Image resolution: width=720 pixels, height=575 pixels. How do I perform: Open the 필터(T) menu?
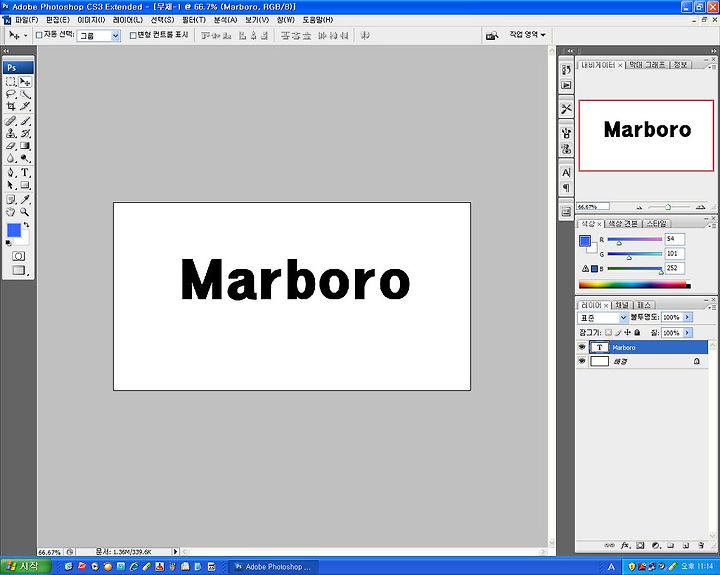coord(194,20)
